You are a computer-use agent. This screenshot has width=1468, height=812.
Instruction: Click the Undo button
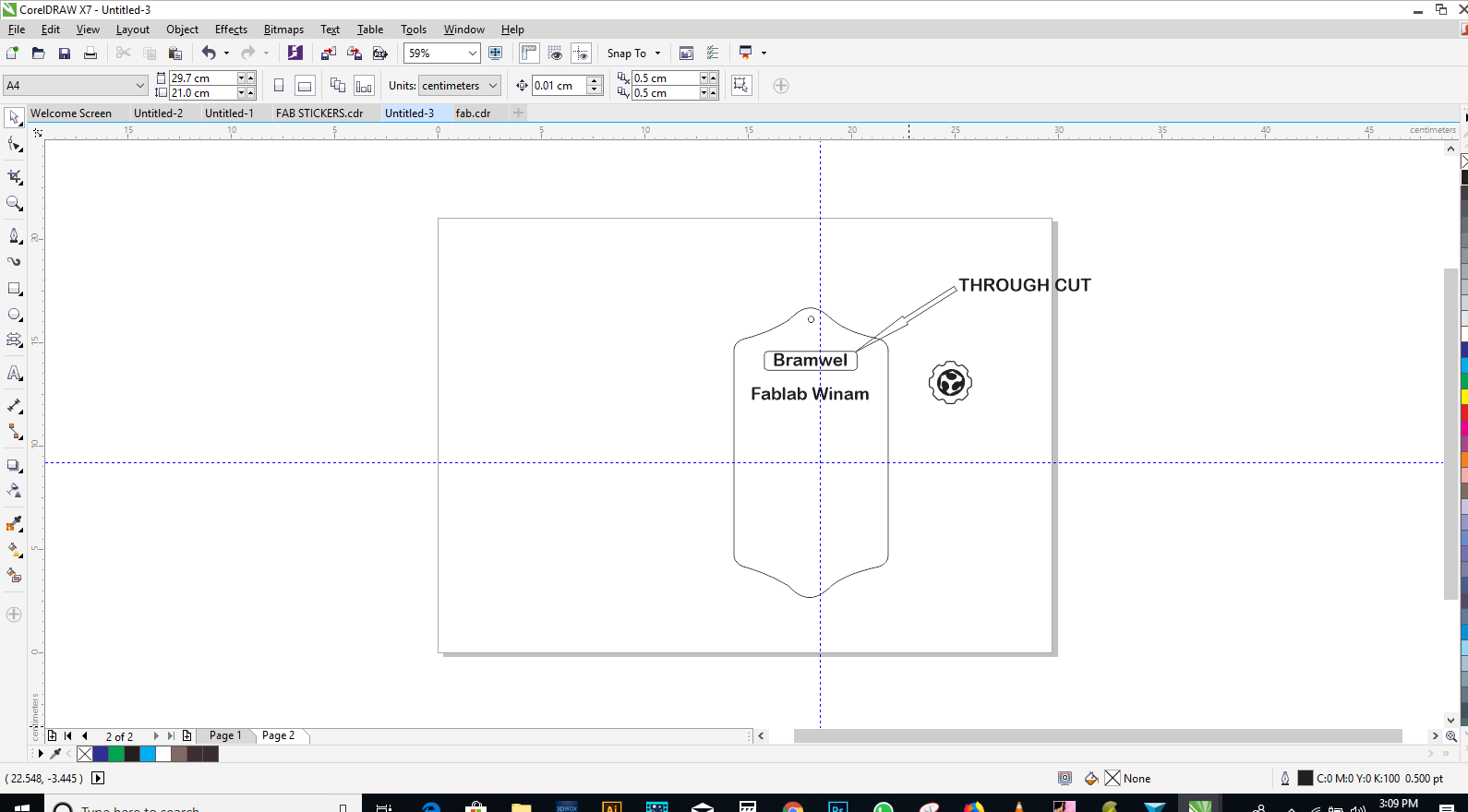click(209, 54)
